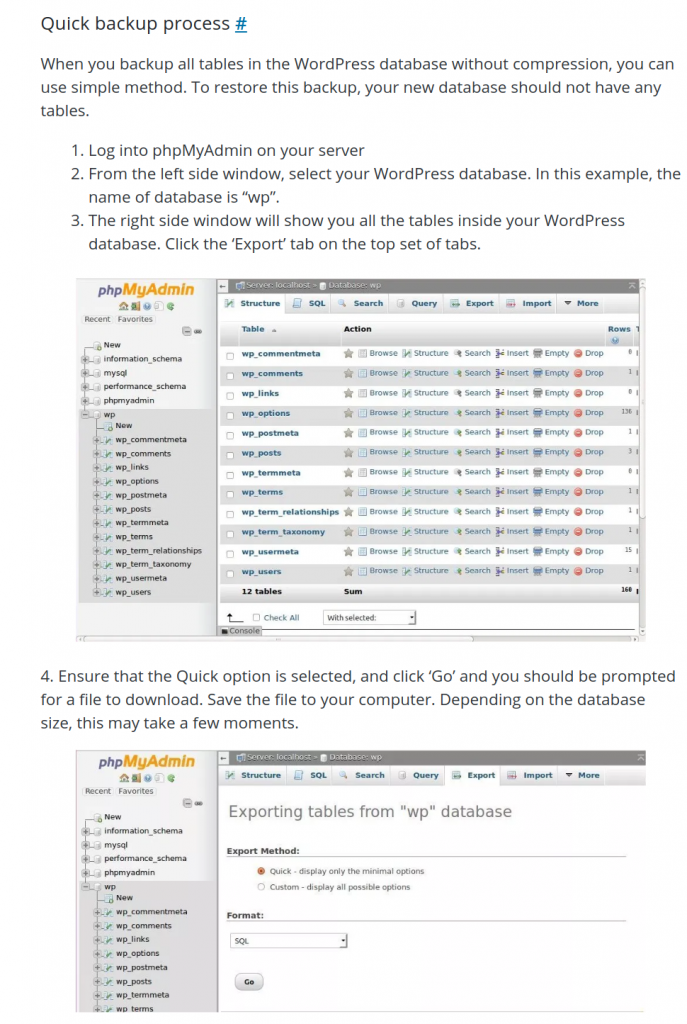Image resolution: width=687 pixels, height=1024 pixels.
Task: Click the collapse-all icon in the tables list sidebar
Action: 185,331
